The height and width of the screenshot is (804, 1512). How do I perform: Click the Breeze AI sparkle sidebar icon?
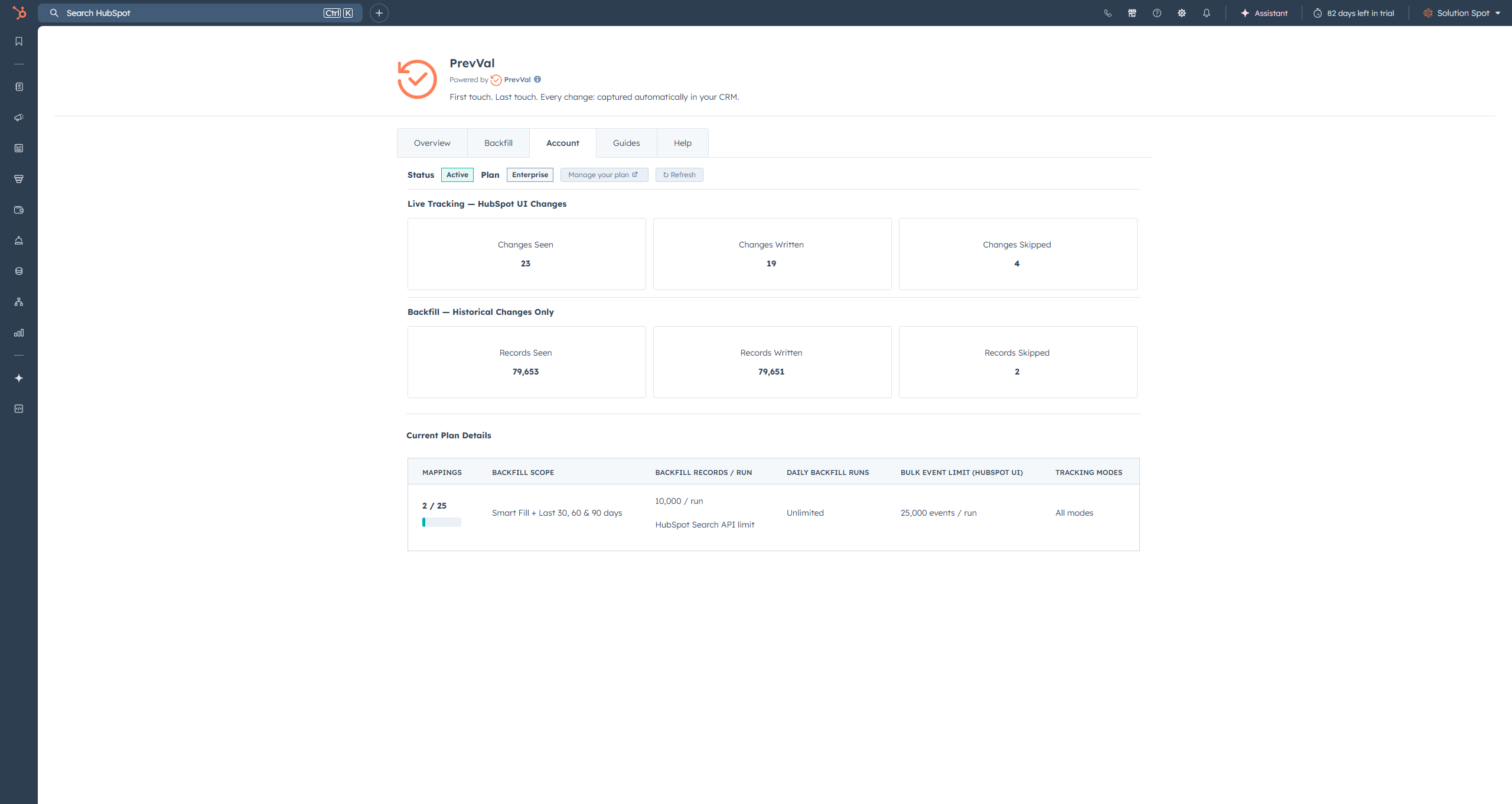point(19,378)
